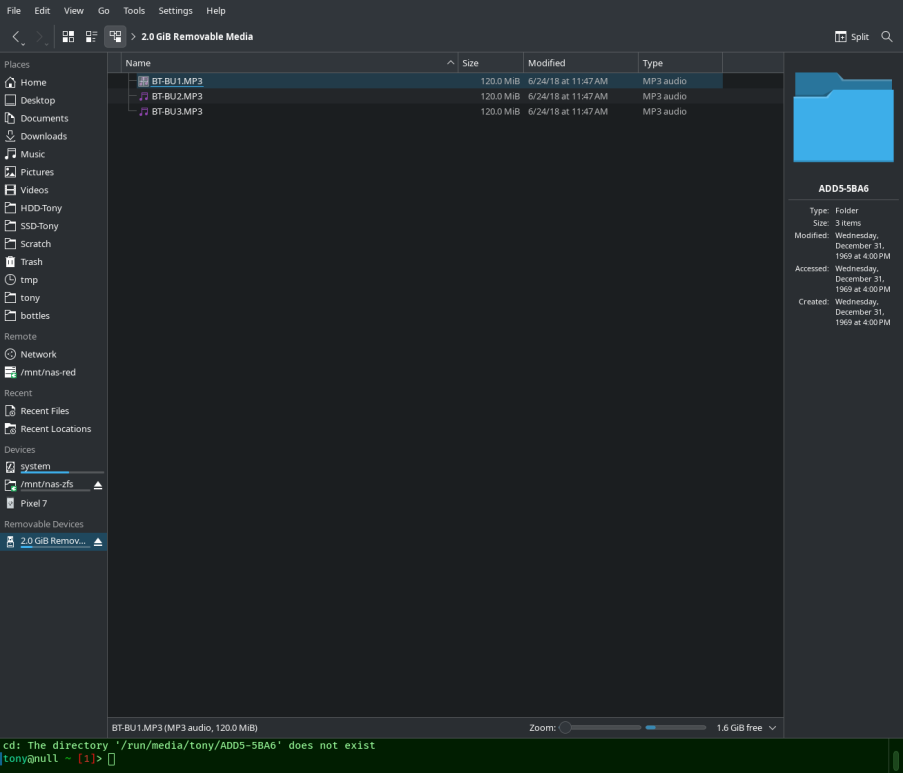The height and width of the screenshot is (773, 903).
Task: Open the search magnifier icon
Action: [887, 37]
